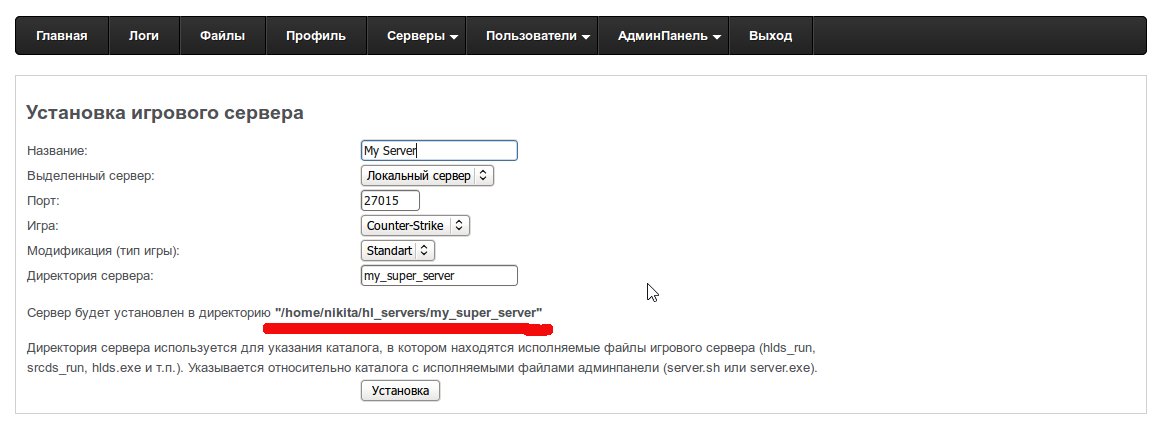The height and width of the screenshot is (438, 1166).
Task: Open the АдминПанель dropdown menu
Action: pos(669,36)
